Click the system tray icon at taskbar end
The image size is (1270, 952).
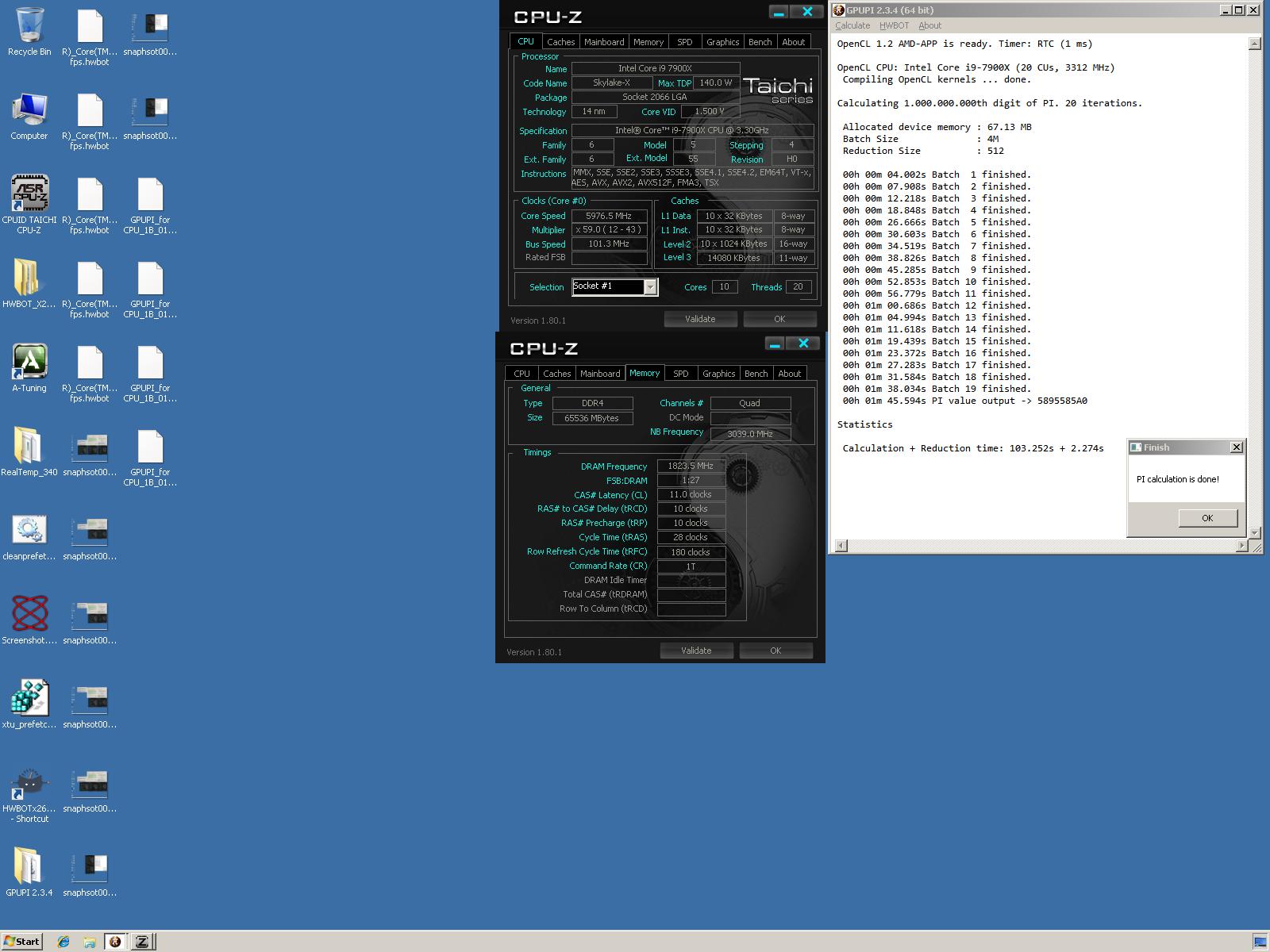(x=1260, y=942)
